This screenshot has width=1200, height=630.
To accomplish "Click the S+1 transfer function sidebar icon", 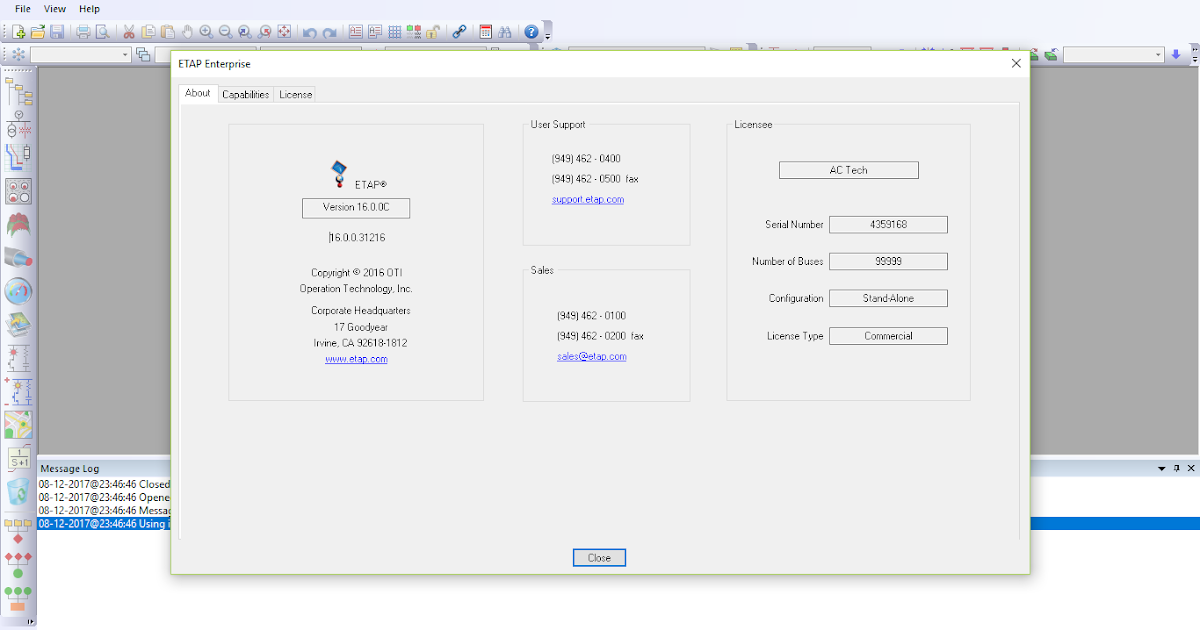I will click(x=19, y=458).
